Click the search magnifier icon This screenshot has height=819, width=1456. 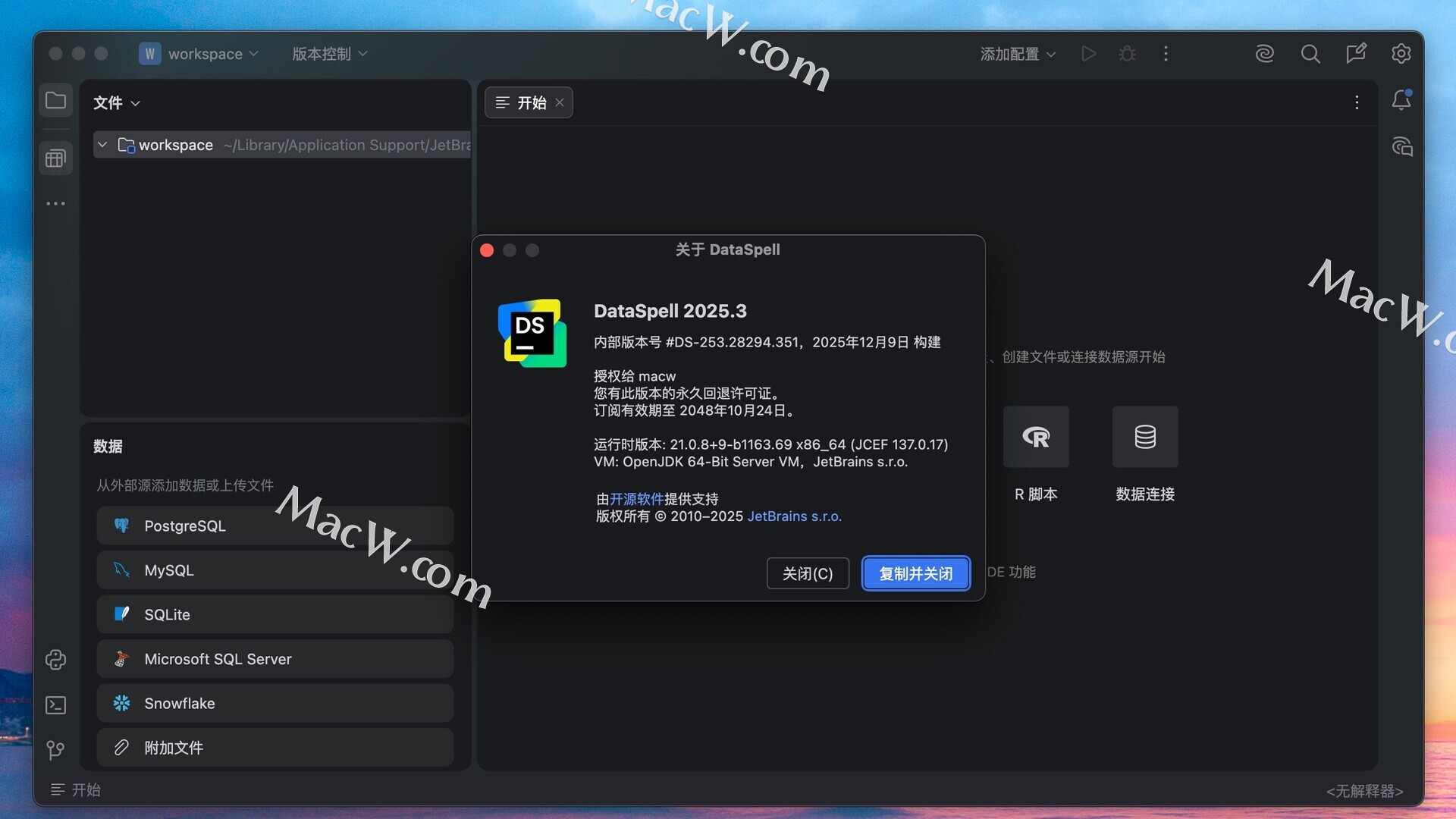coord(1310,54)
